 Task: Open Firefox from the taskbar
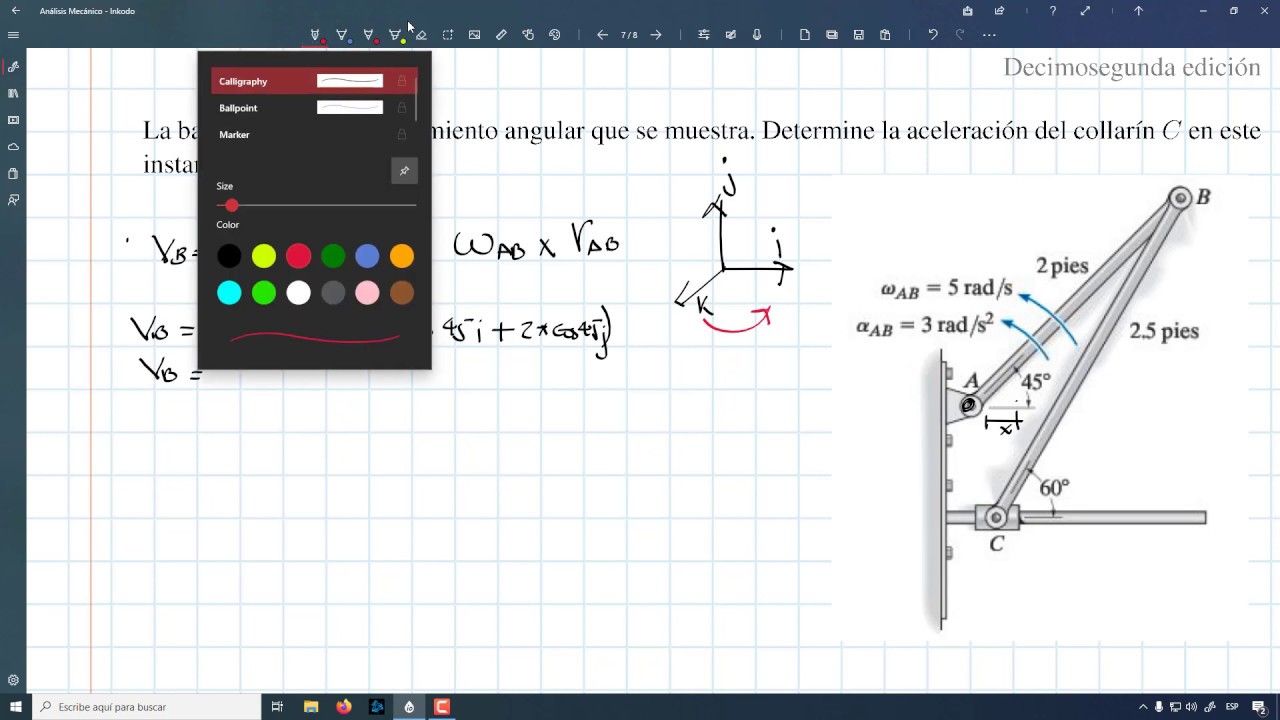coord(344,707)
